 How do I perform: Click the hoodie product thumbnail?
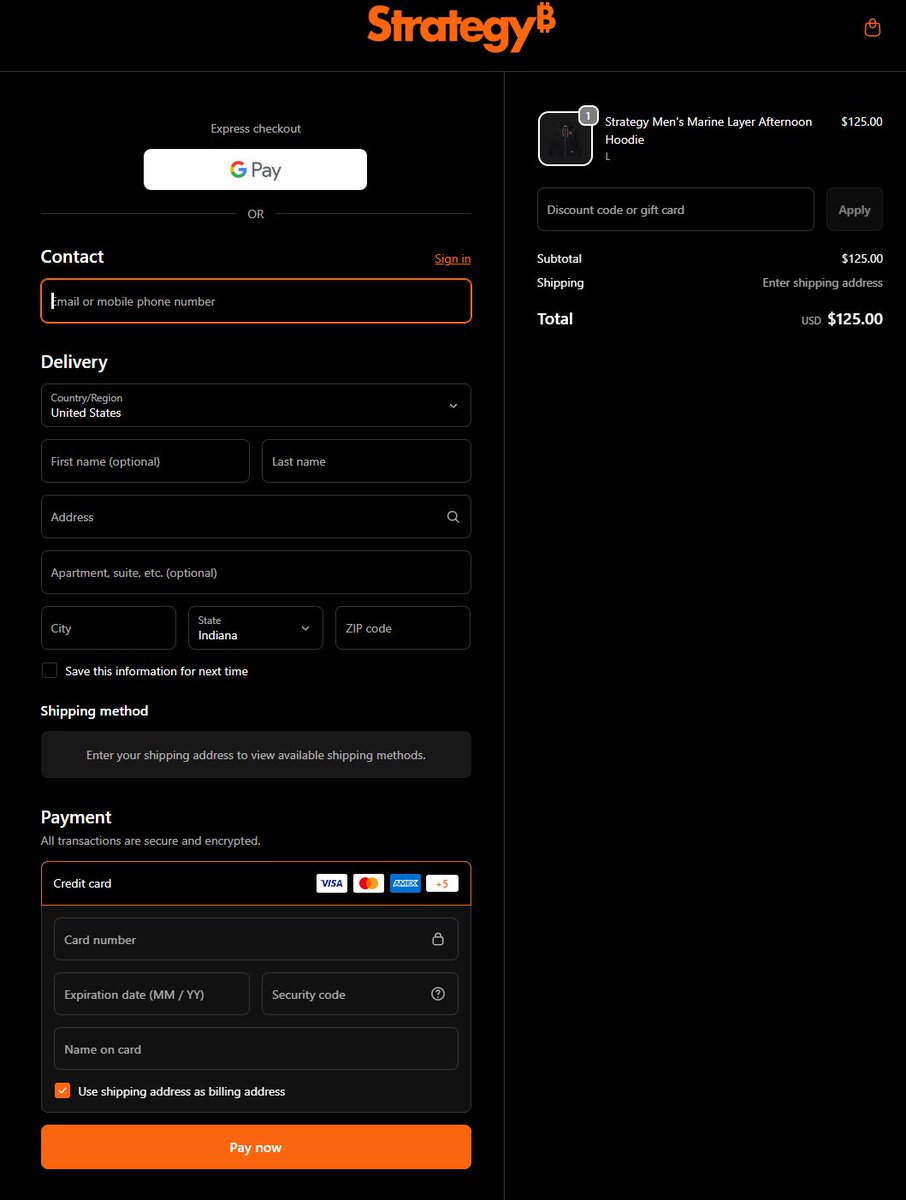coord(565,138)
